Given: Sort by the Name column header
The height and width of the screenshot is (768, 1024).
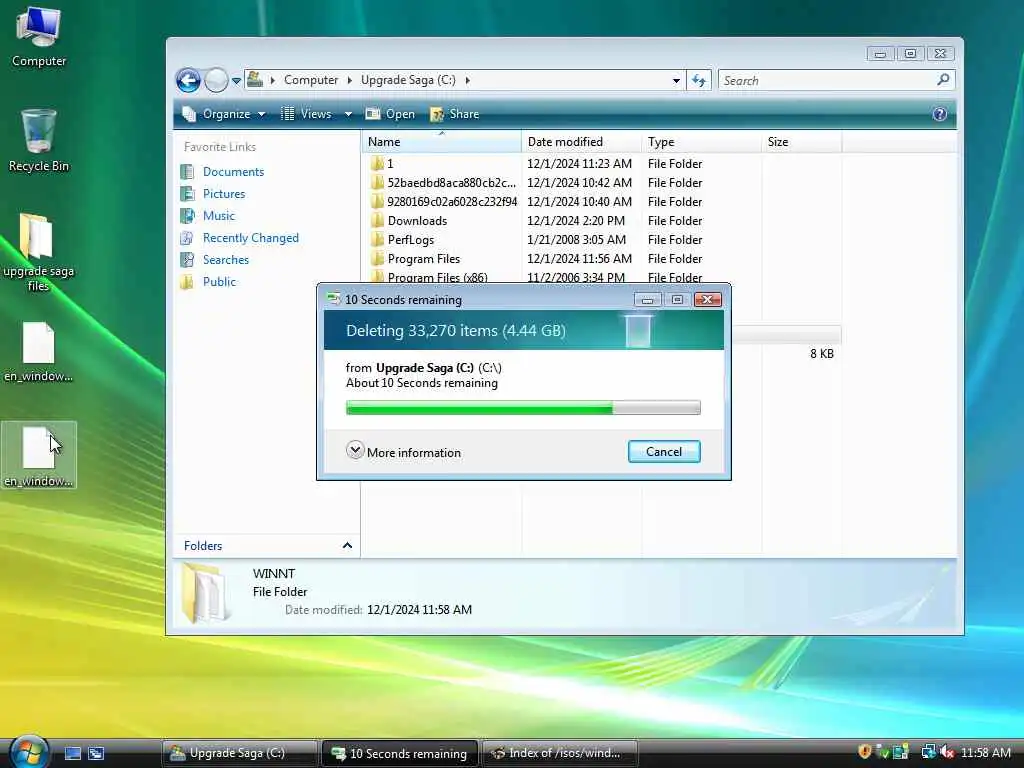Looking at the screenshot, I should (441, 142).
